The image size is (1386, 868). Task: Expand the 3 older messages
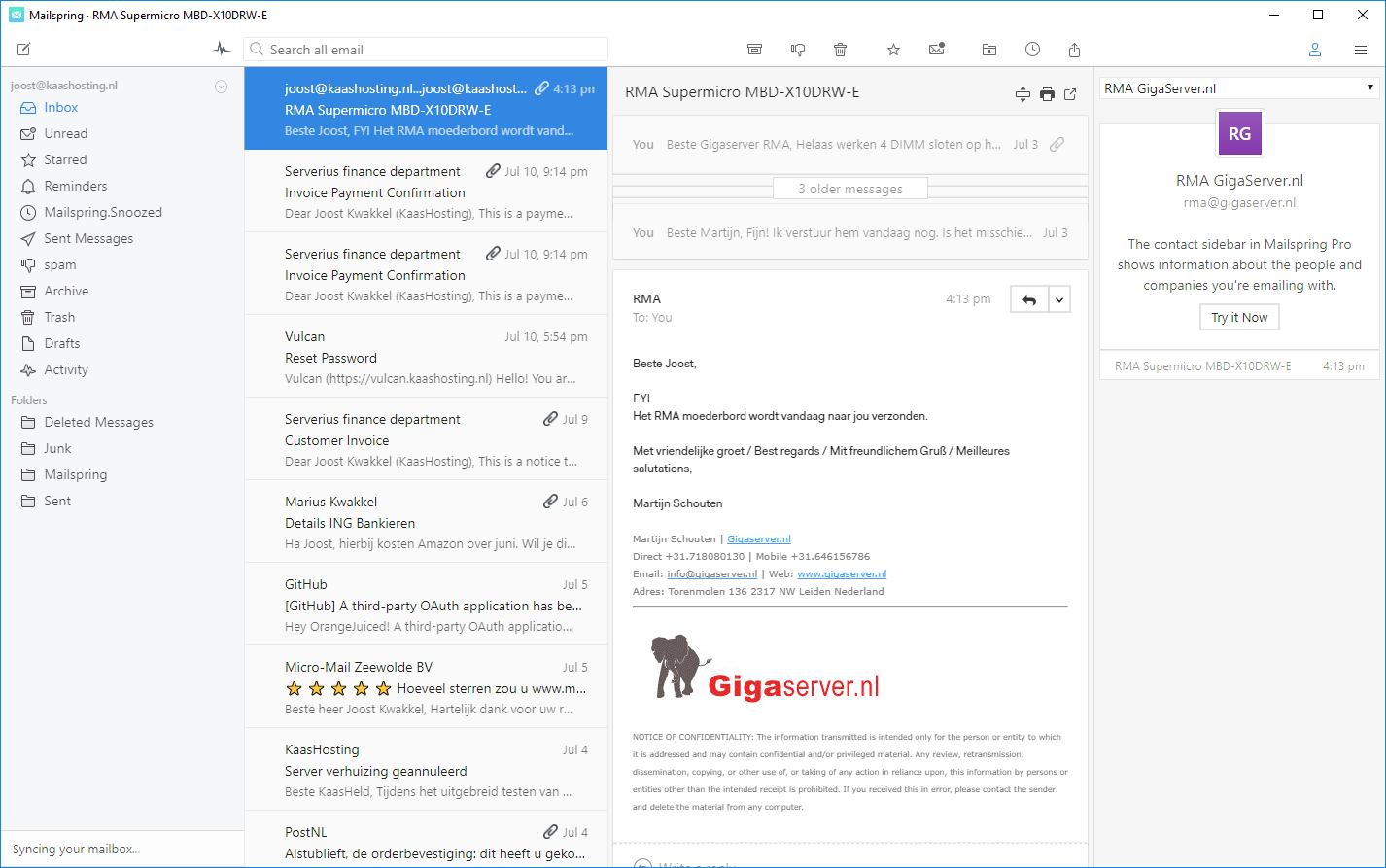[849, 189]
